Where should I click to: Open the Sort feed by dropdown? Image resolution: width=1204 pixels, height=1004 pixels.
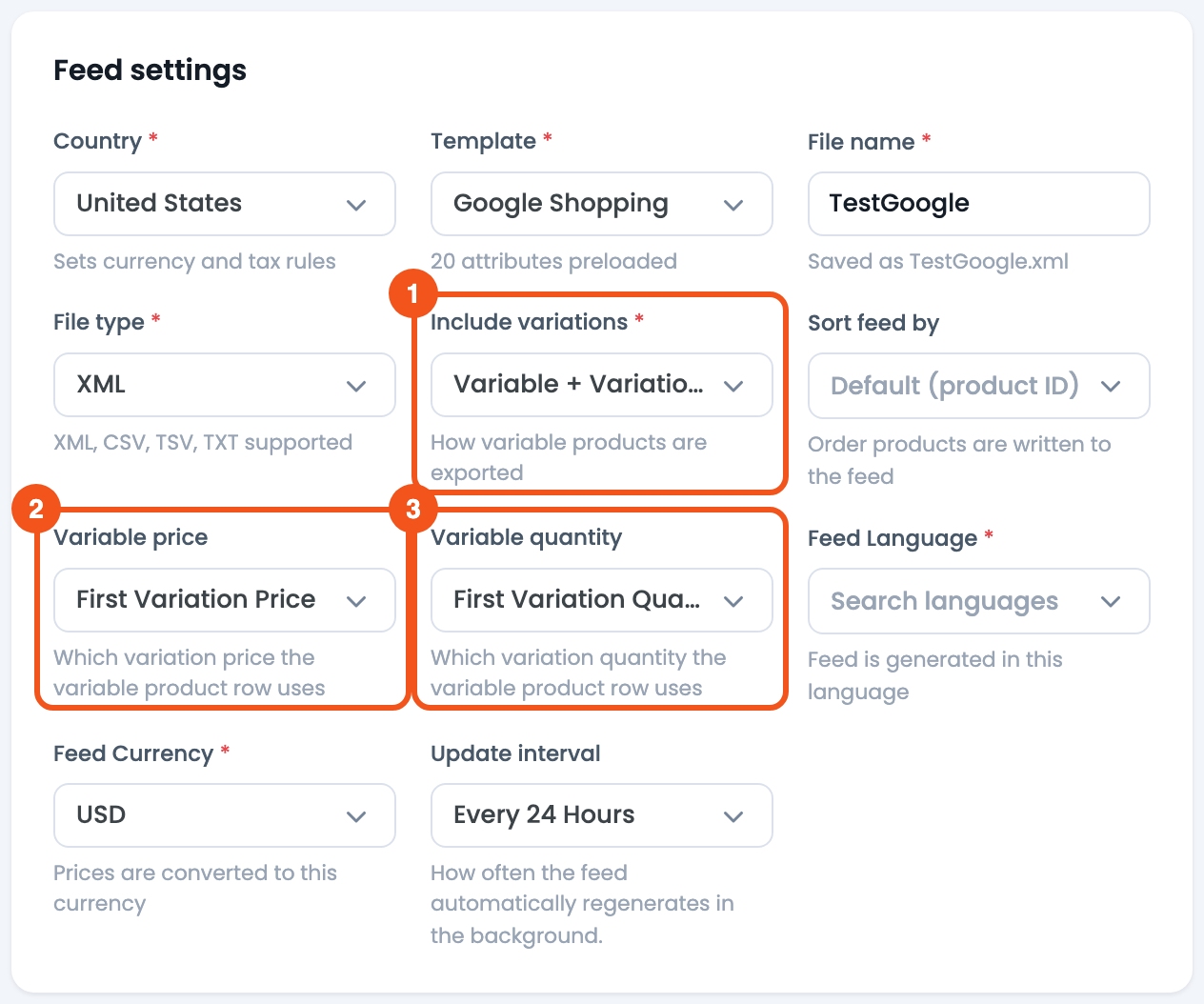coord(979,386)
